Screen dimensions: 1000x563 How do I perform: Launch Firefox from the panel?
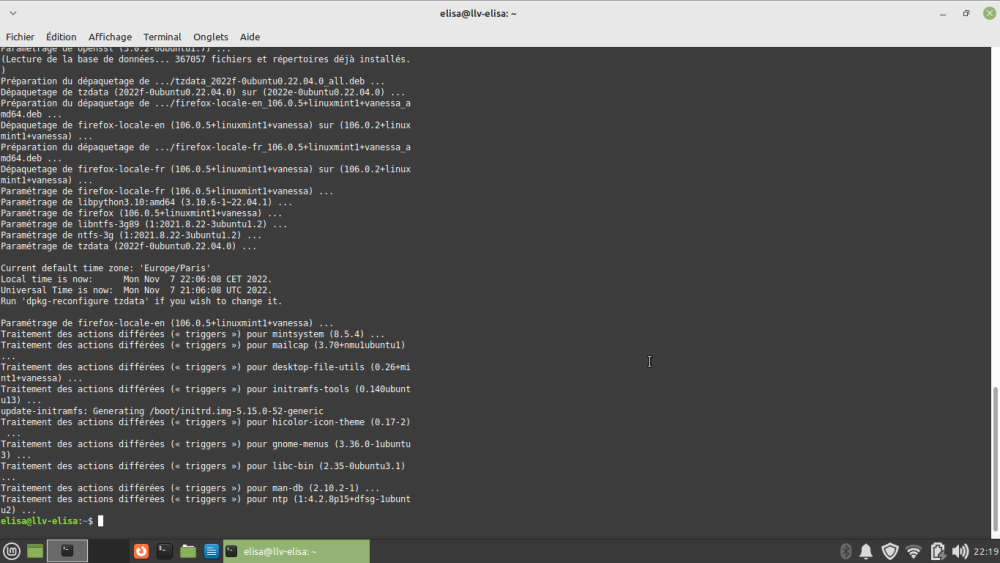[x=141, y=551]
